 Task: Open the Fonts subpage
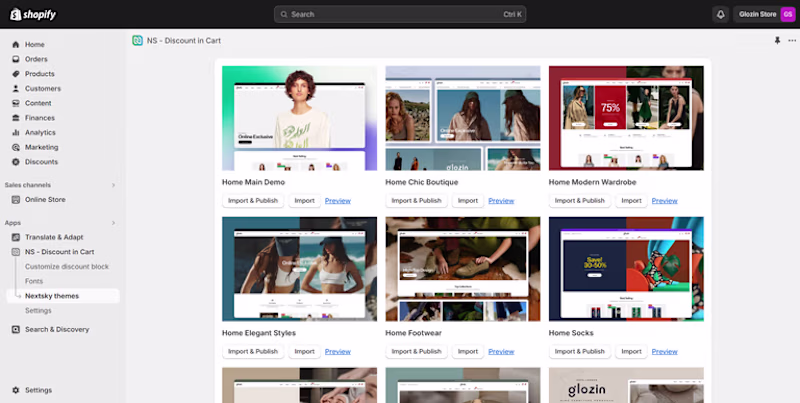pyautogui.click(x=34, y=281)
